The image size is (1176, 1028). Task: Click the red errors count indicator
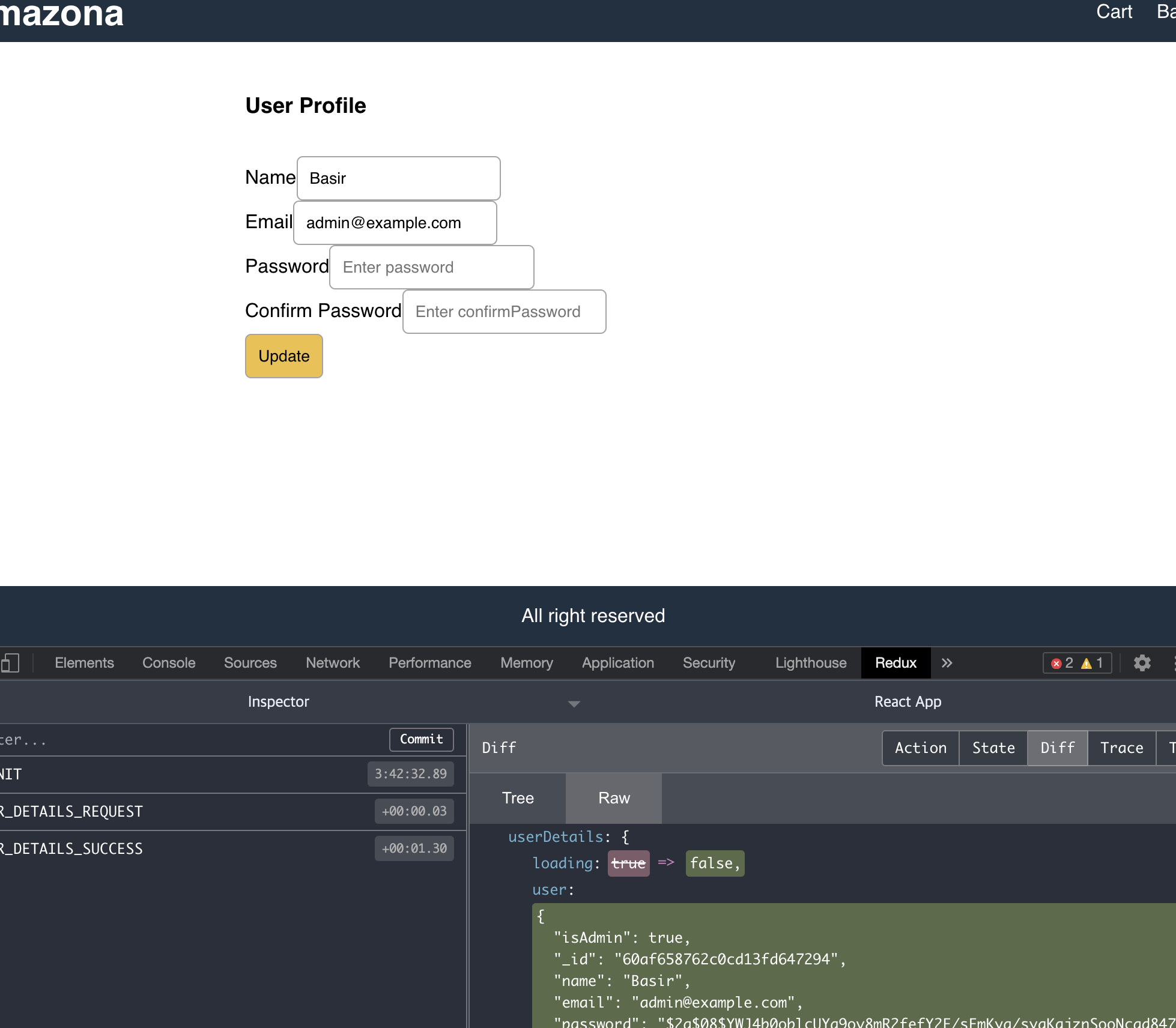coord(1062,663)
